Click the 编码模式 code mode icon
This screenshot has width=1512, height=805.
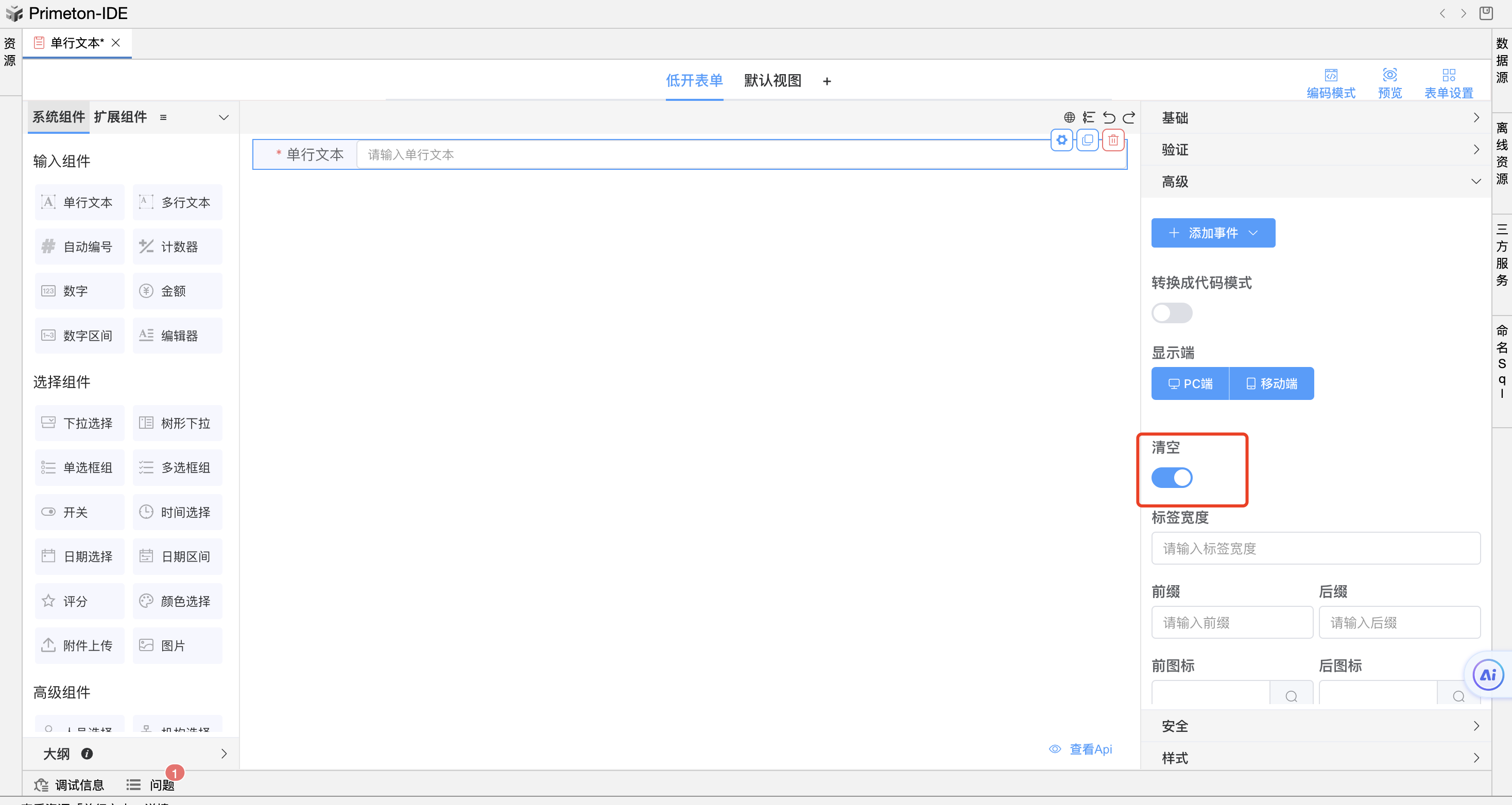(1331, 76)
